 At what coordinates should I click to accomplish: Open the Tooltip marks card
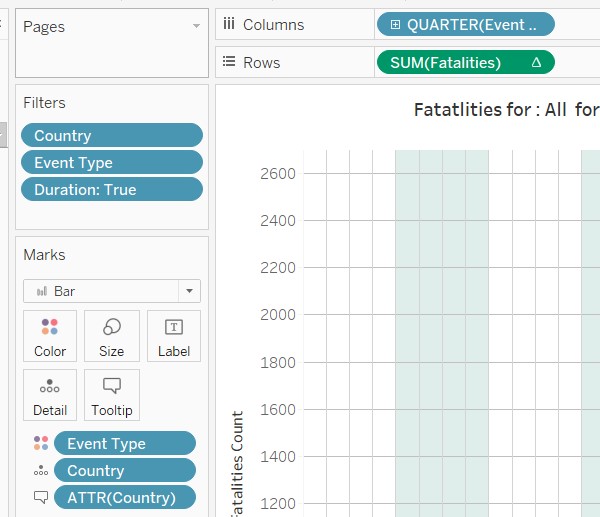(112, 395)
